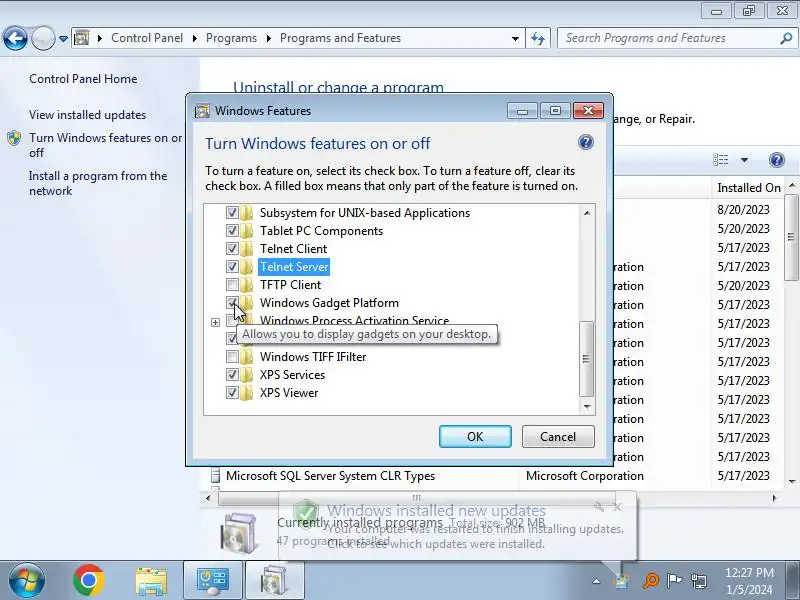Click the Windows TIFF IFilter folder icon
The image size is (800, 600).
click(246, 357)
